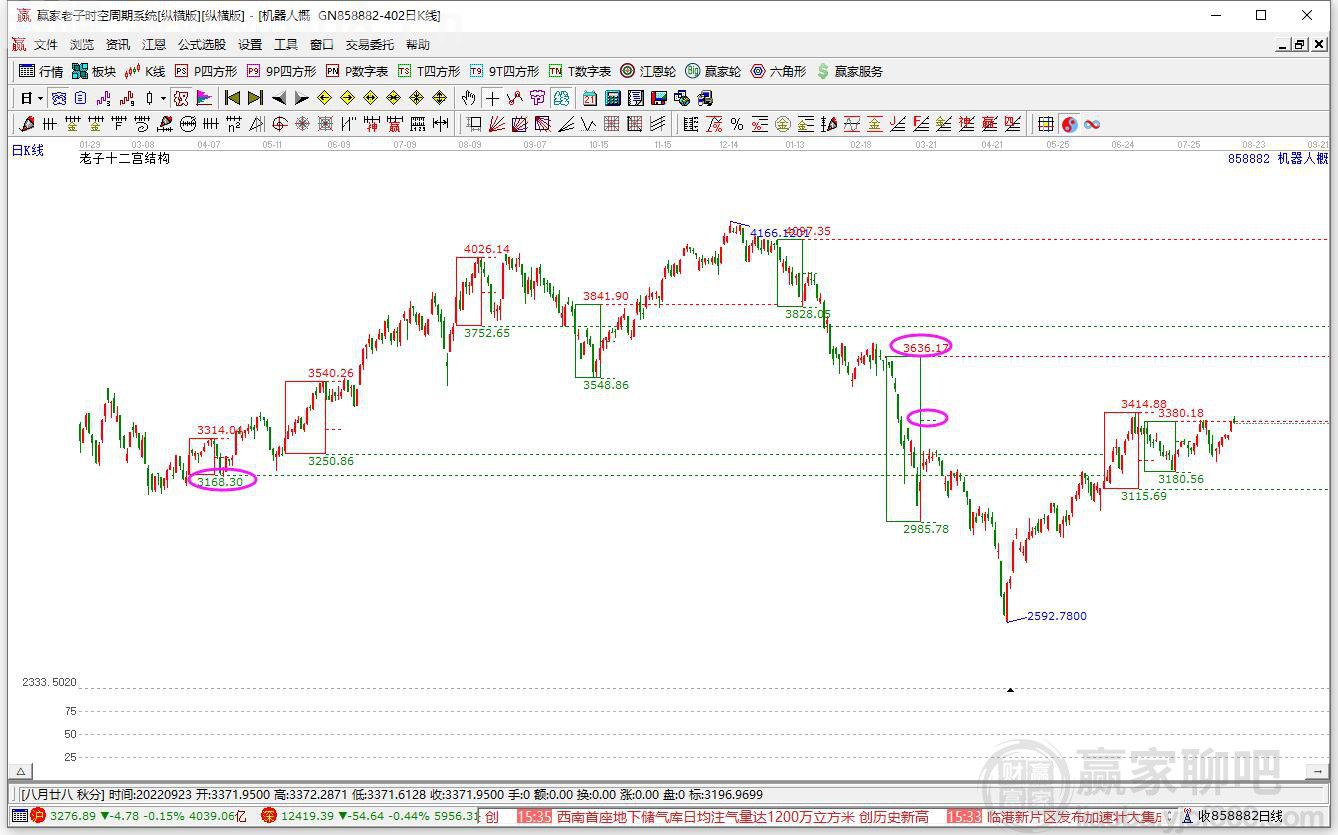Open the 9P四方形 tool

click(281, 71)
